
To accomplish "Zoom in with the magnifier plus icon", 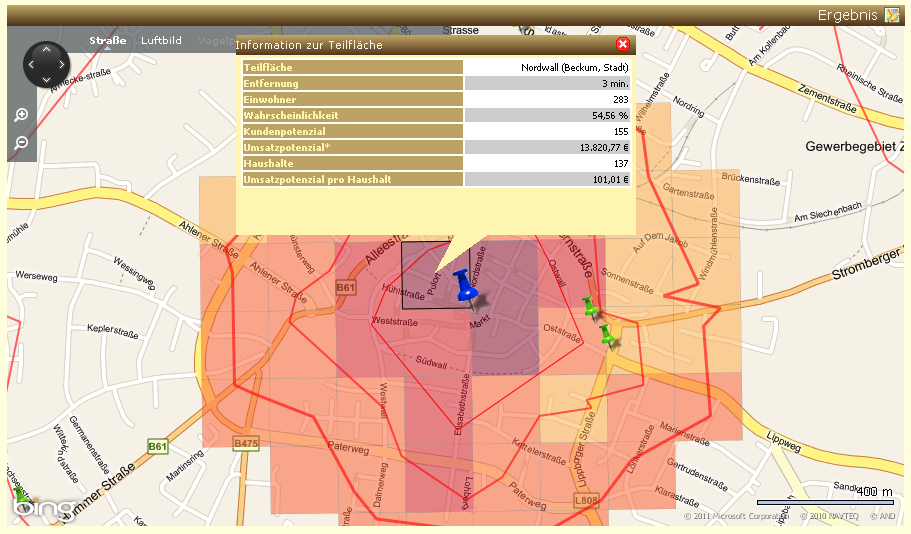I will click(x=21, y=116).
